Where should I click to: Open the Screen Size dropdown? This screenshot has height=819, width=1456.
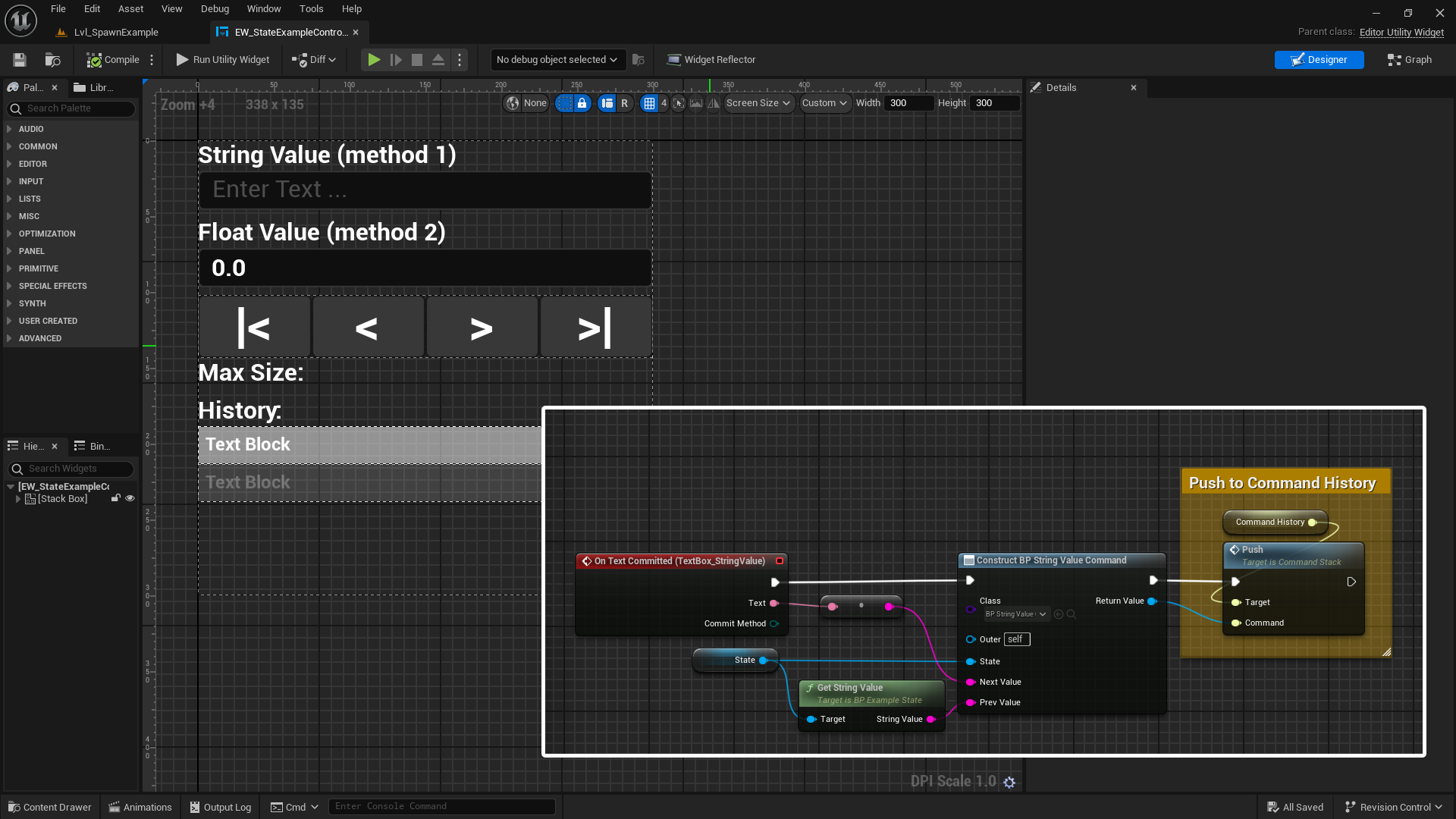pos(758,103)
